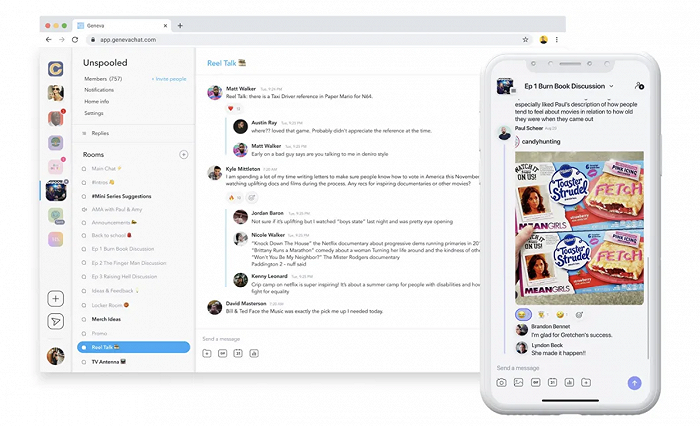
Task: Add reaction to Kyle Mittleton's message
Action: (252, 197)
